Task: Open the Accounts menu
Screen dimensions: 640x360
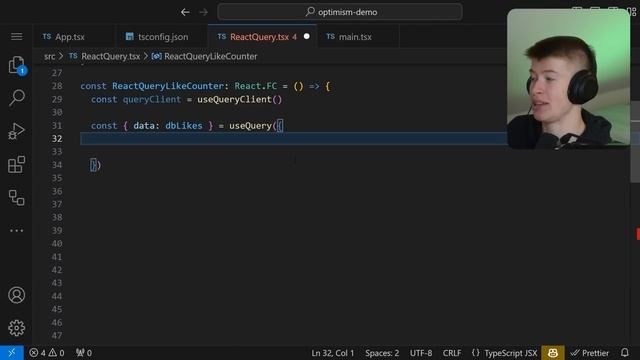Action: 16,295
